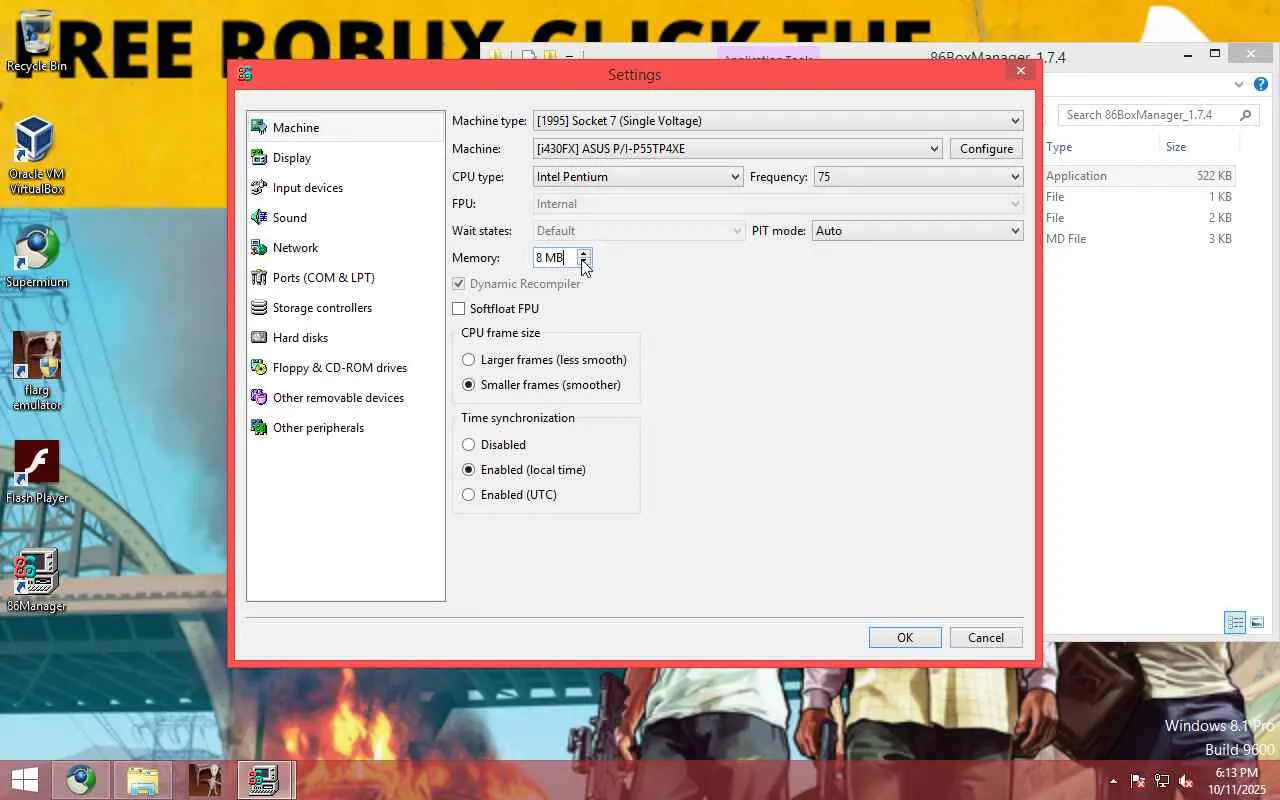Click the Explorer search magnifier icon

click(x=1246, y=115)
